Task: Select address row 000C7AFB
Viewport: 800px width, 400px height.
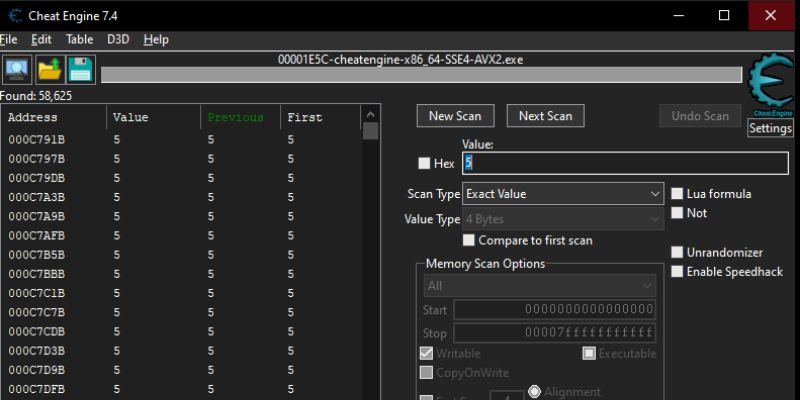Action: 182,236
